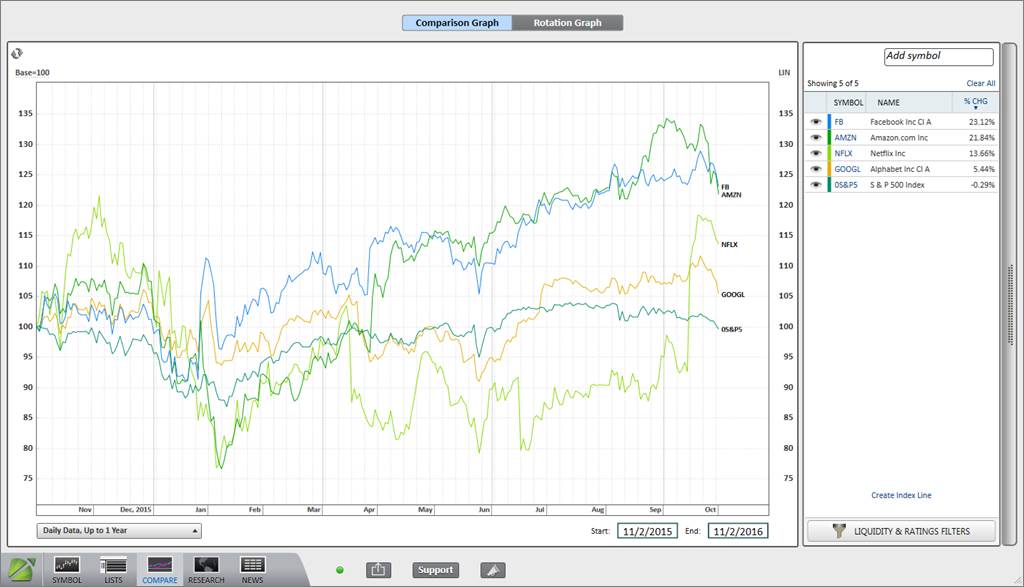1024x587 pixels.
Task: Click the 13.66% change value
Action: (982, 153)
